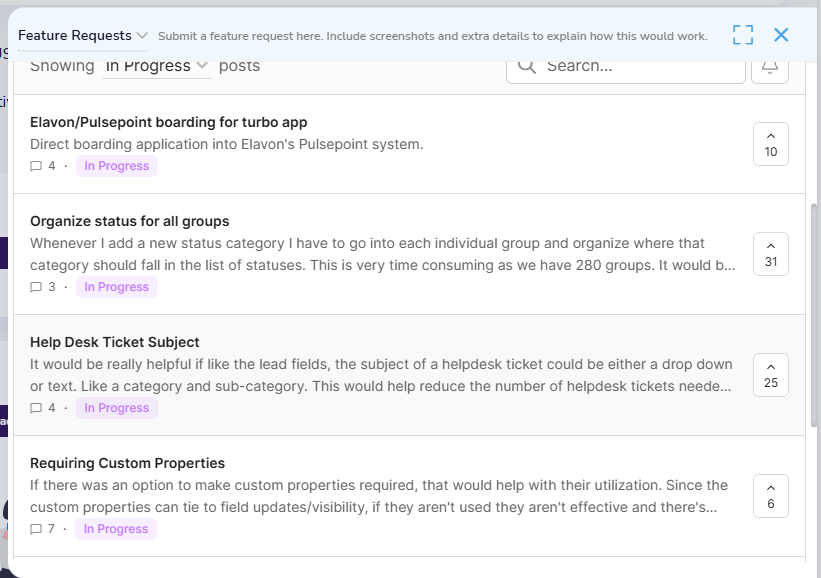
Task: Click comment icon on Elavon/Pulsepoint post
Action: click(x=37, y=167)
